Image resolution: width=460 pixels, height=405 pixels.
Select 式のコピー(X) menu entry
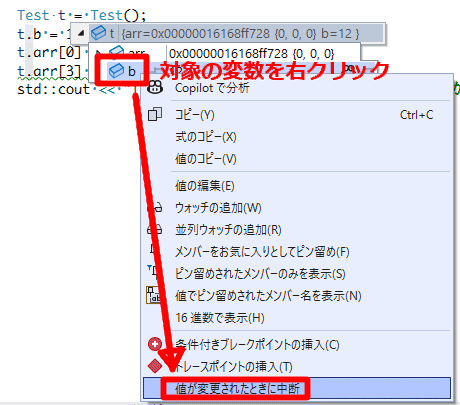(206, 137)
